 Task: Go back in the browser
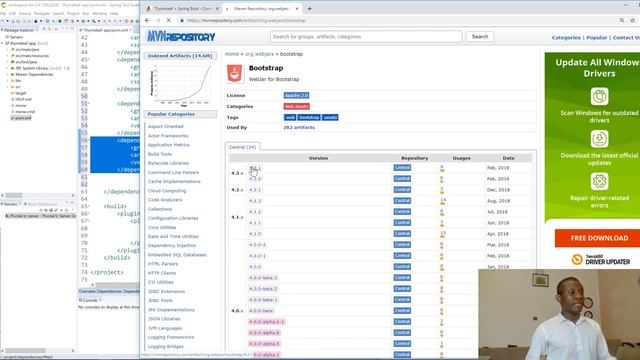click(x=147, y=20)
